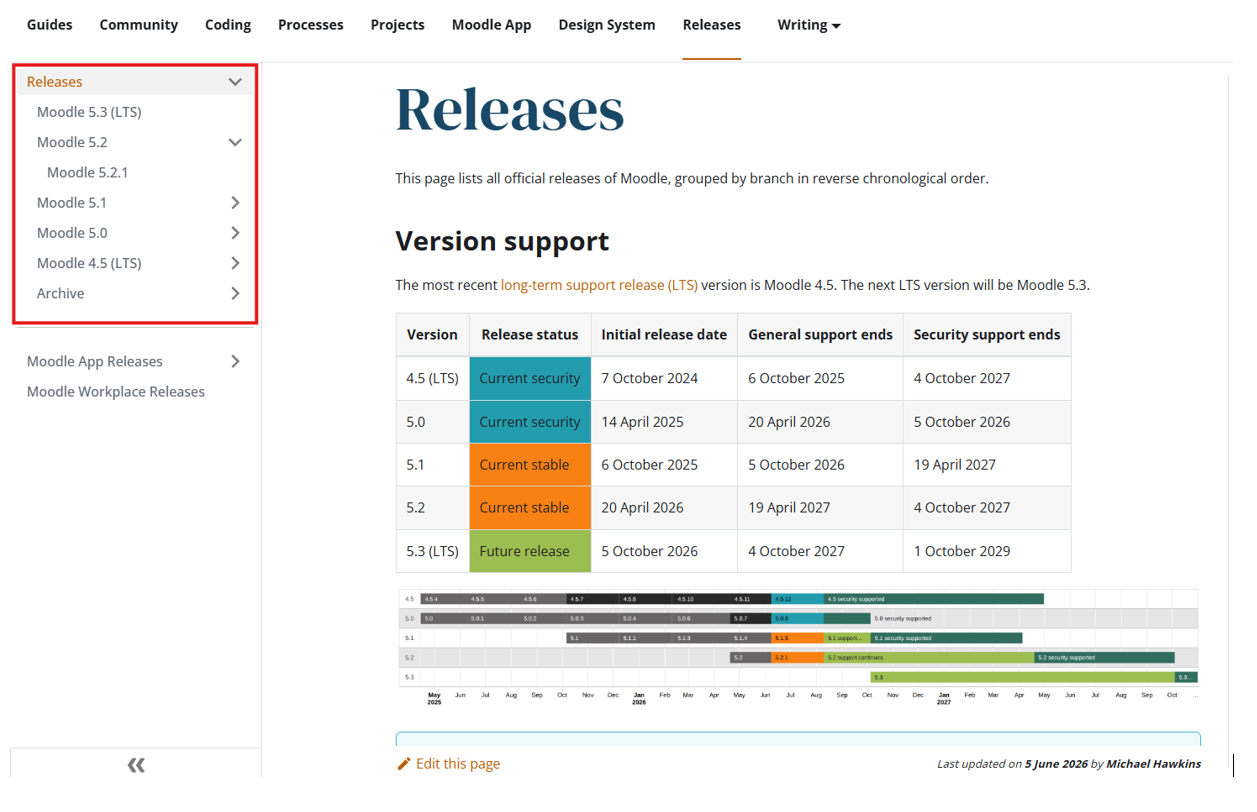Select Moodle 5.1 sidebar label
Viewport: 1257px width, 812px height.
(72, 203)
